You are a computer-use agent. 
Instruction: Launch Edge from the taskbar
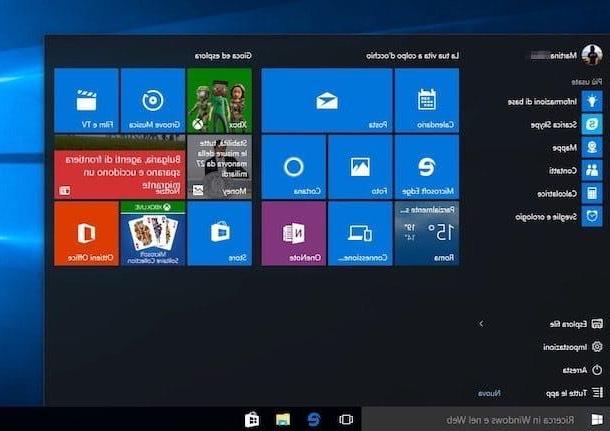pos(314,419)
